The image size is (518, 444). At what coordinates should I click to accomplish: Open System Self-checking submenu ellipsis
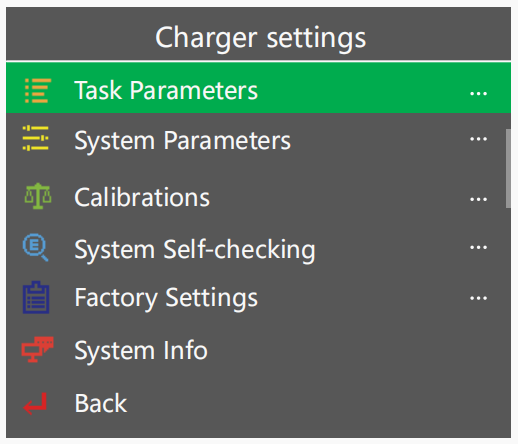[x=478, y=247]
